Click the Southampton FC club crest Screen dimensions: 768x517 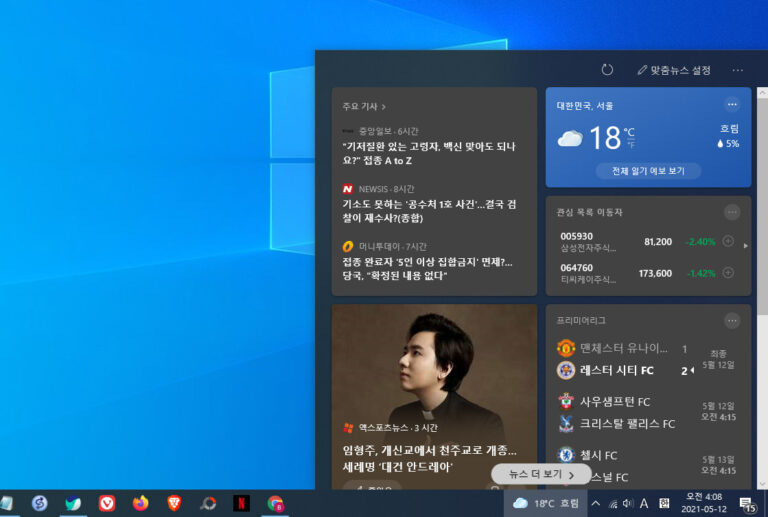(566, 401)
